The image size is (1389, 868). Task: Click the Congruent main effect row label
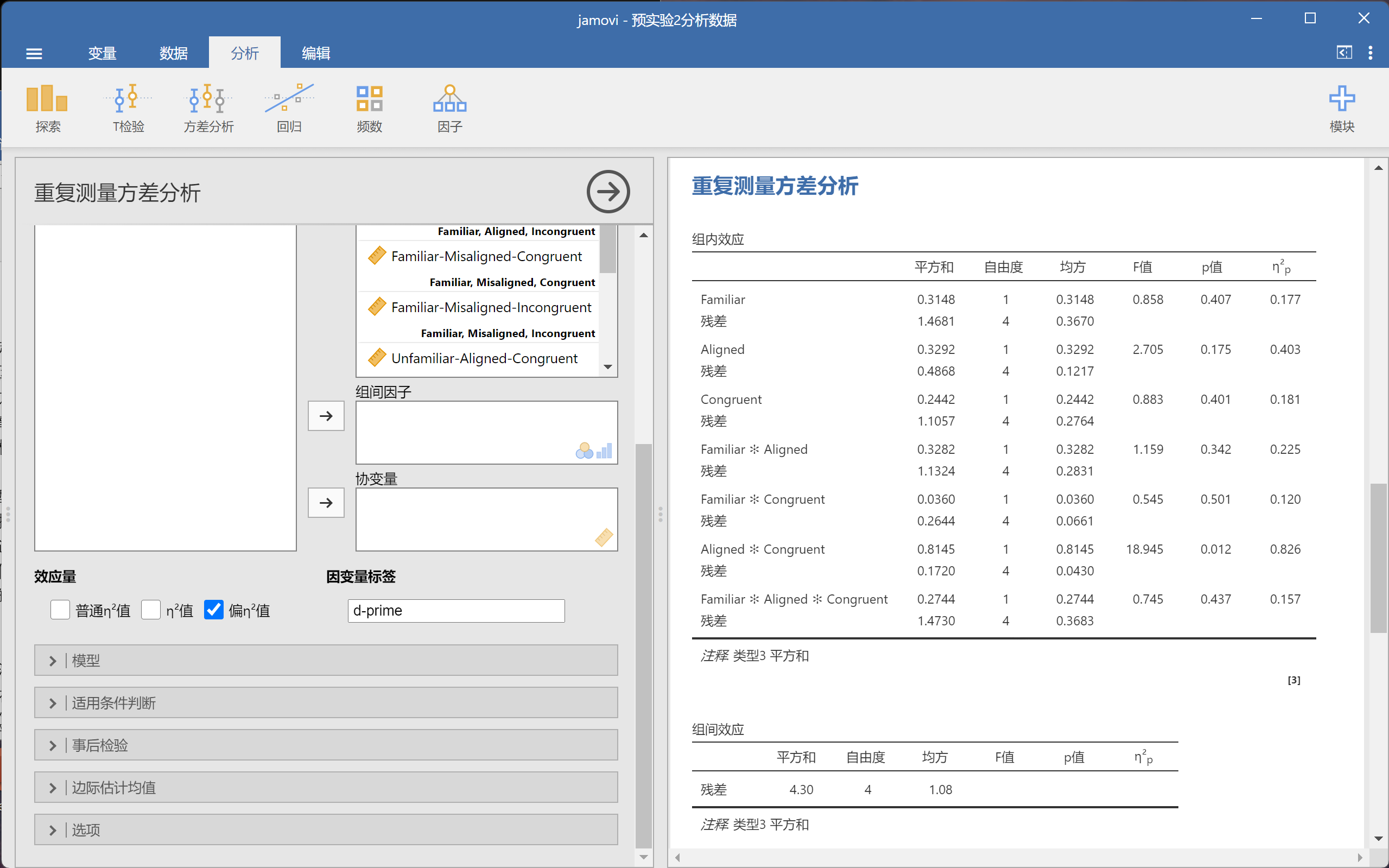click(731, 400)
